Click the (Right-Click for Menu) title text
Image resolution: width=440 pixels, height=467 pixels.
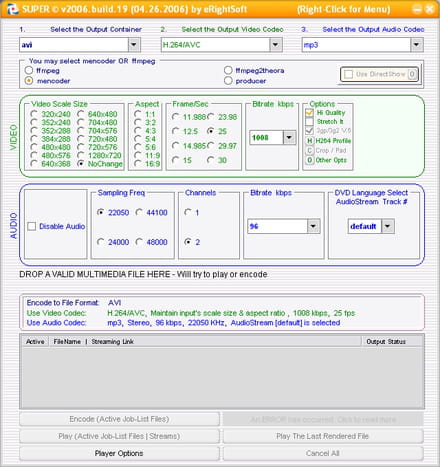pos(343,9)
